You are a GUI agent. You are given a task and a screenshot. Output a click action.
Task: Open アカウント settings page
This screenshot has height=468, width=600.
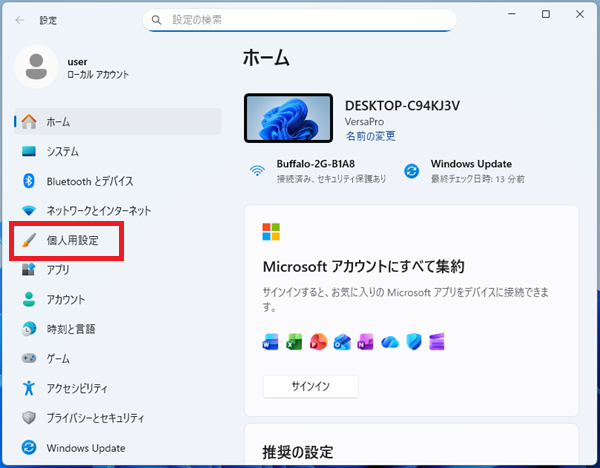(65, 299)
